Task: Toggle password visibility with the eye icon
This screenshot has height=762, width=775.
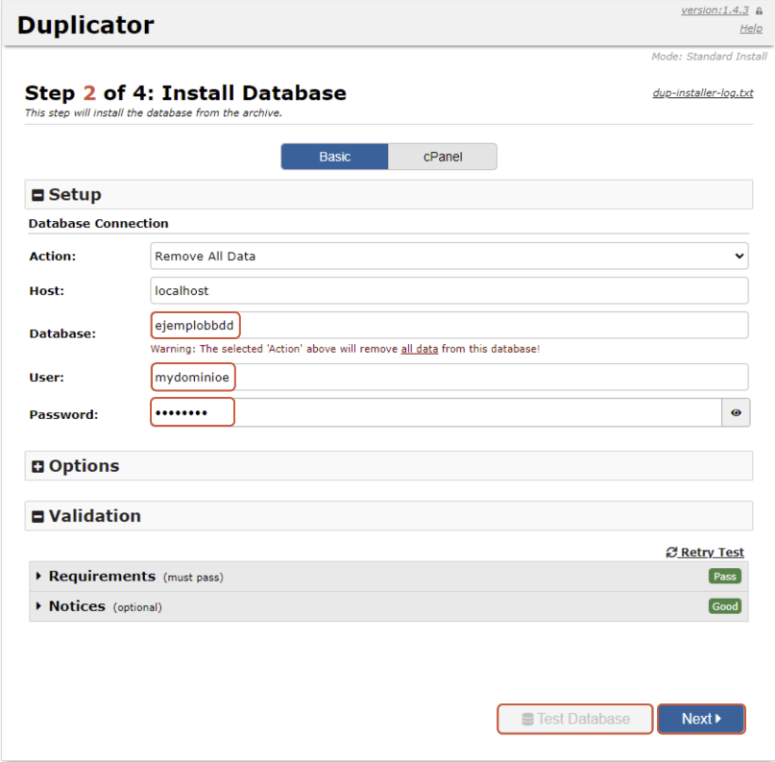Action: pyautogui.click(x=735, y=413)
